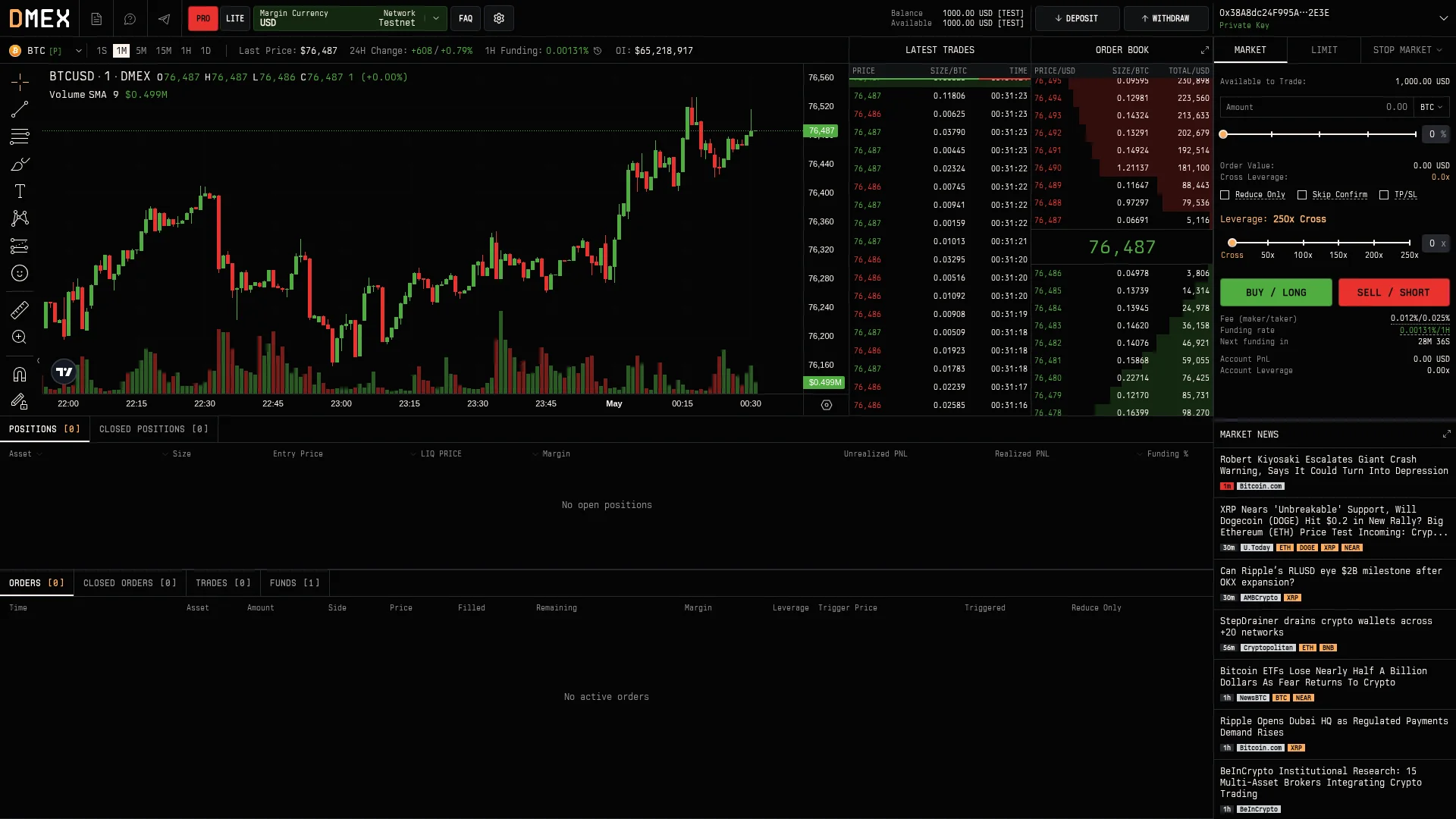
Task: Open the FAQ page
Action: click(x=466, y=19)
